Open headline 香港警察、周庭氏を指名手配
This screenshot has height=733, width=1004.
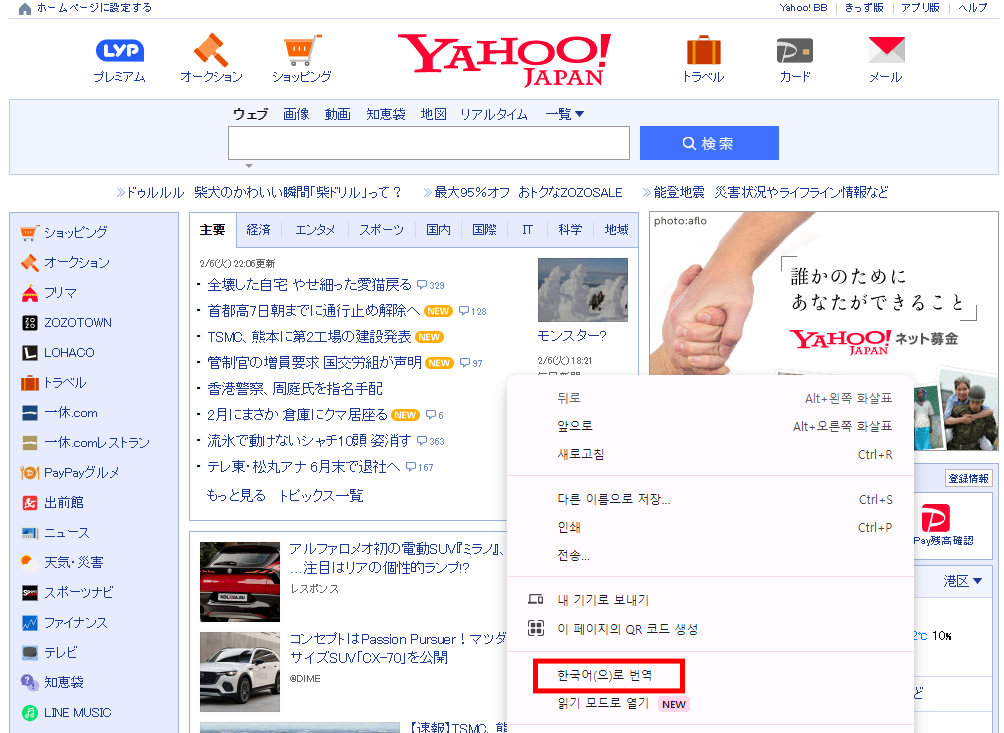(295, 389)
